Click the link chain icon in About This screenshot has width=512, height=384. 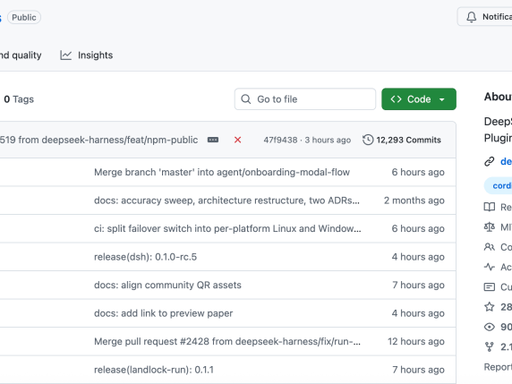coord(489,161)
